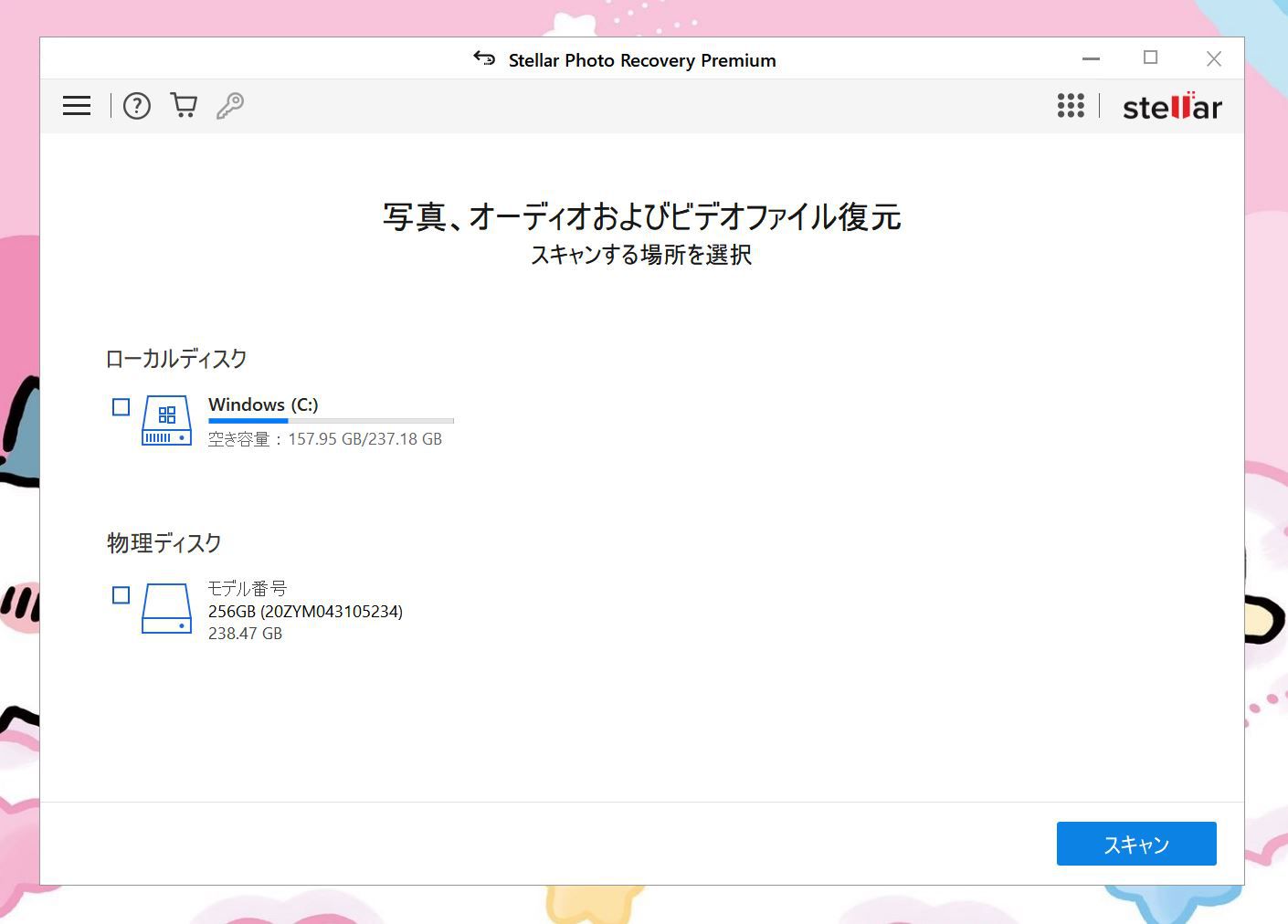
Task: Click the ローカルディスク heading
Action: point(176,359)
